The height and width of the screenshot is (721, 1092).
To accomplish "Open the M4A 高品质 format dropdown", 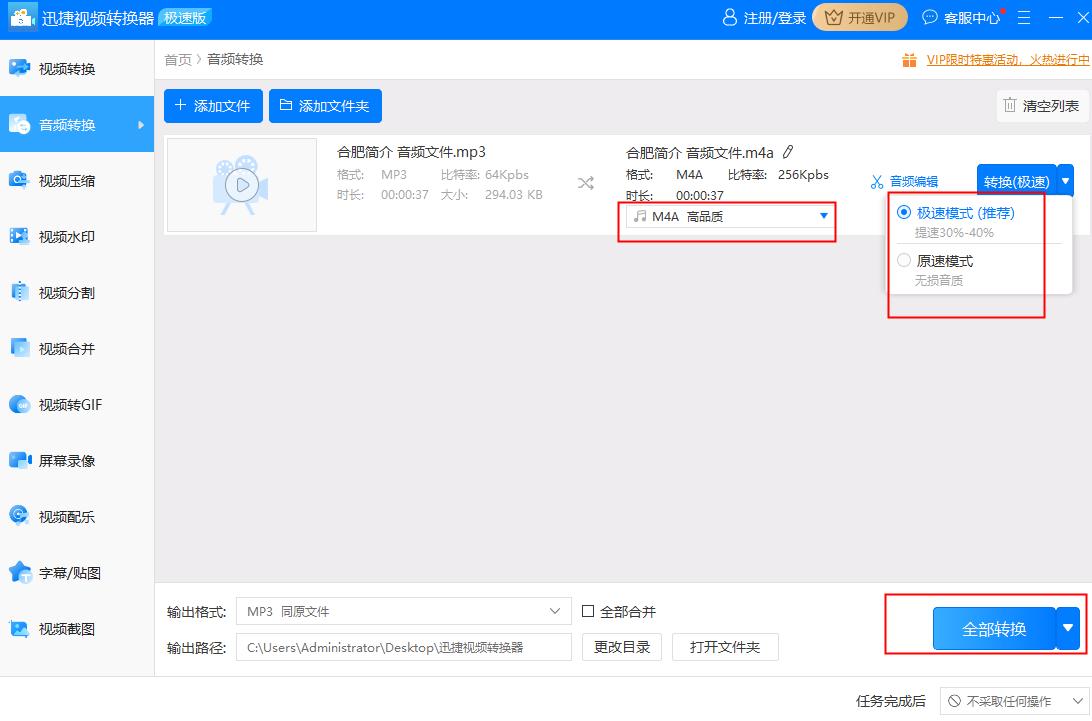I will (727, 215).
